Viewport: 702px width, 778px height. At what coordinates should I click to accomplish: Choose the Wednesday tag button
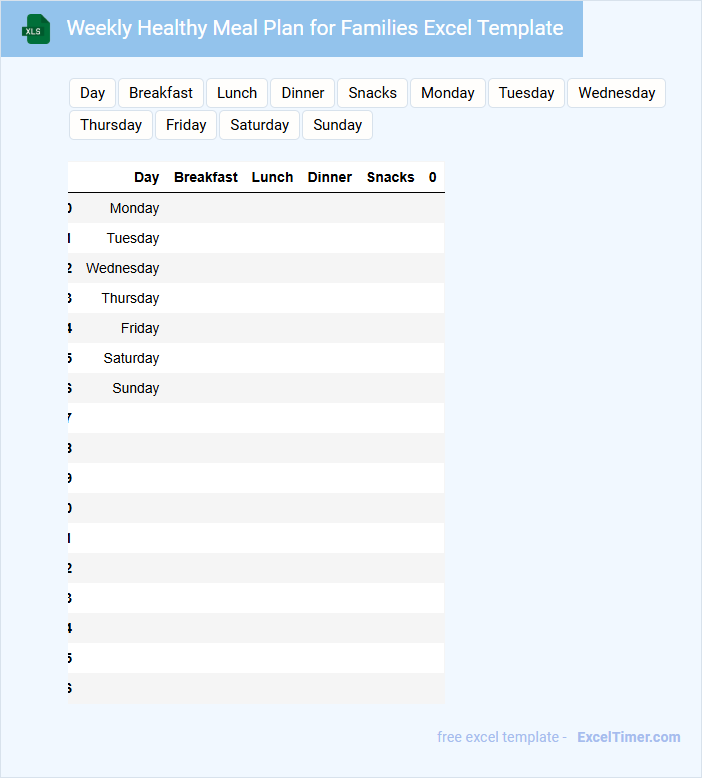[617, 93]
